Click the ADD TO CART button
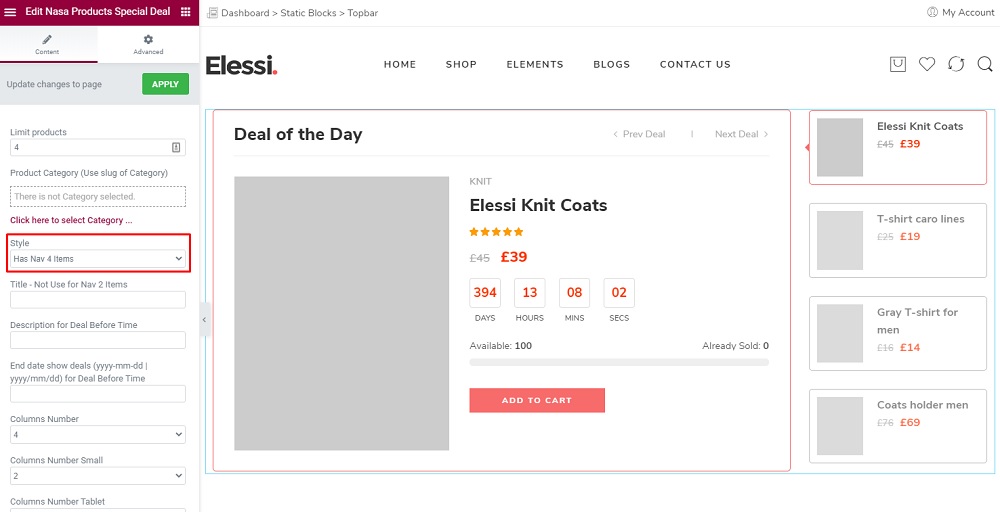 (x=537, y=400)
